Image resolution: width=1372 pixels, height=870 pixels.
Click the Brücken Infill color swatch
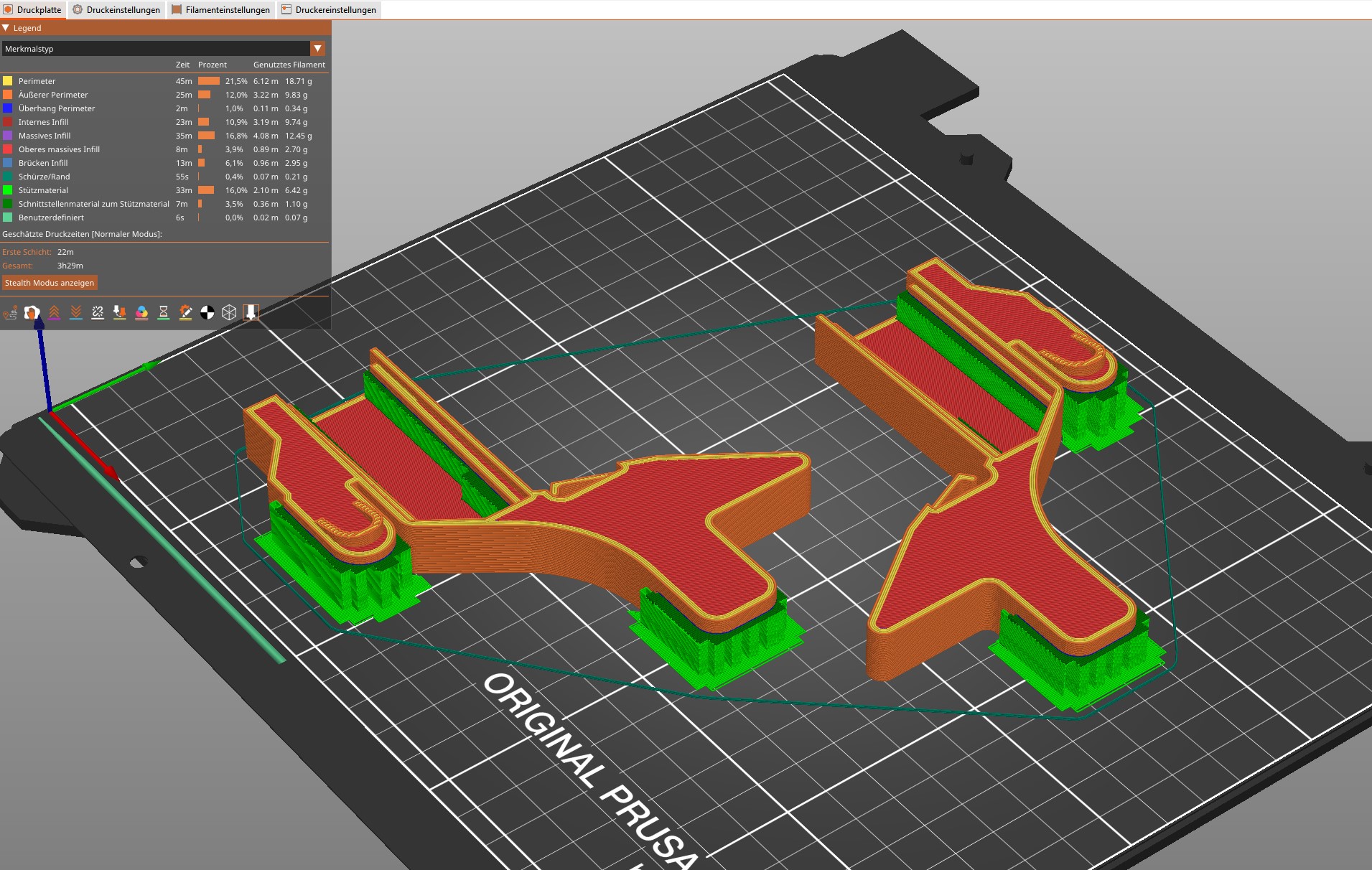7,163
